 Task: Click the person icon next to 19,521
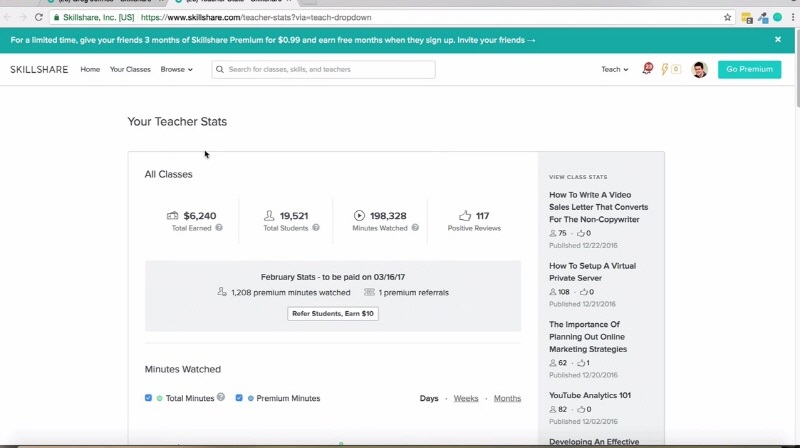coord(269,215)
